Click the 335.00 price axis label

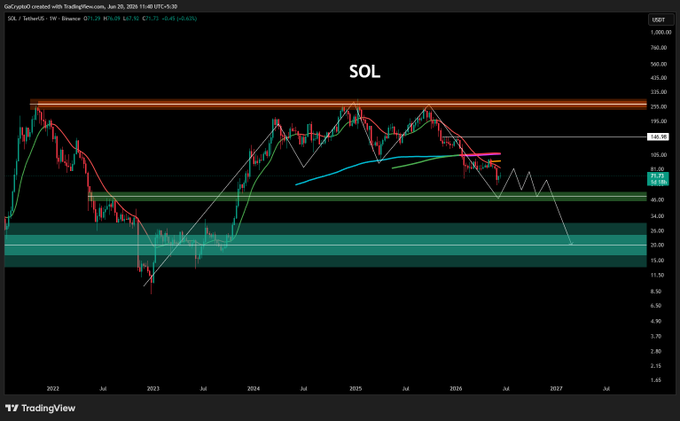tap(659, 92)
